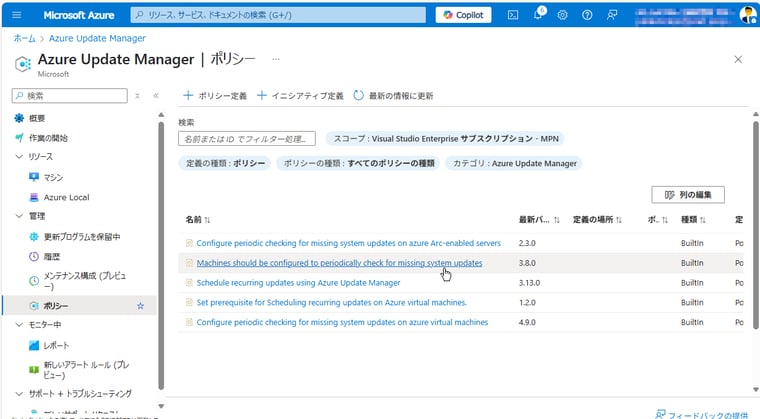Add a new イニシアティブ定義
Screen dimensions: 760x419
click(x=300, y=96)
